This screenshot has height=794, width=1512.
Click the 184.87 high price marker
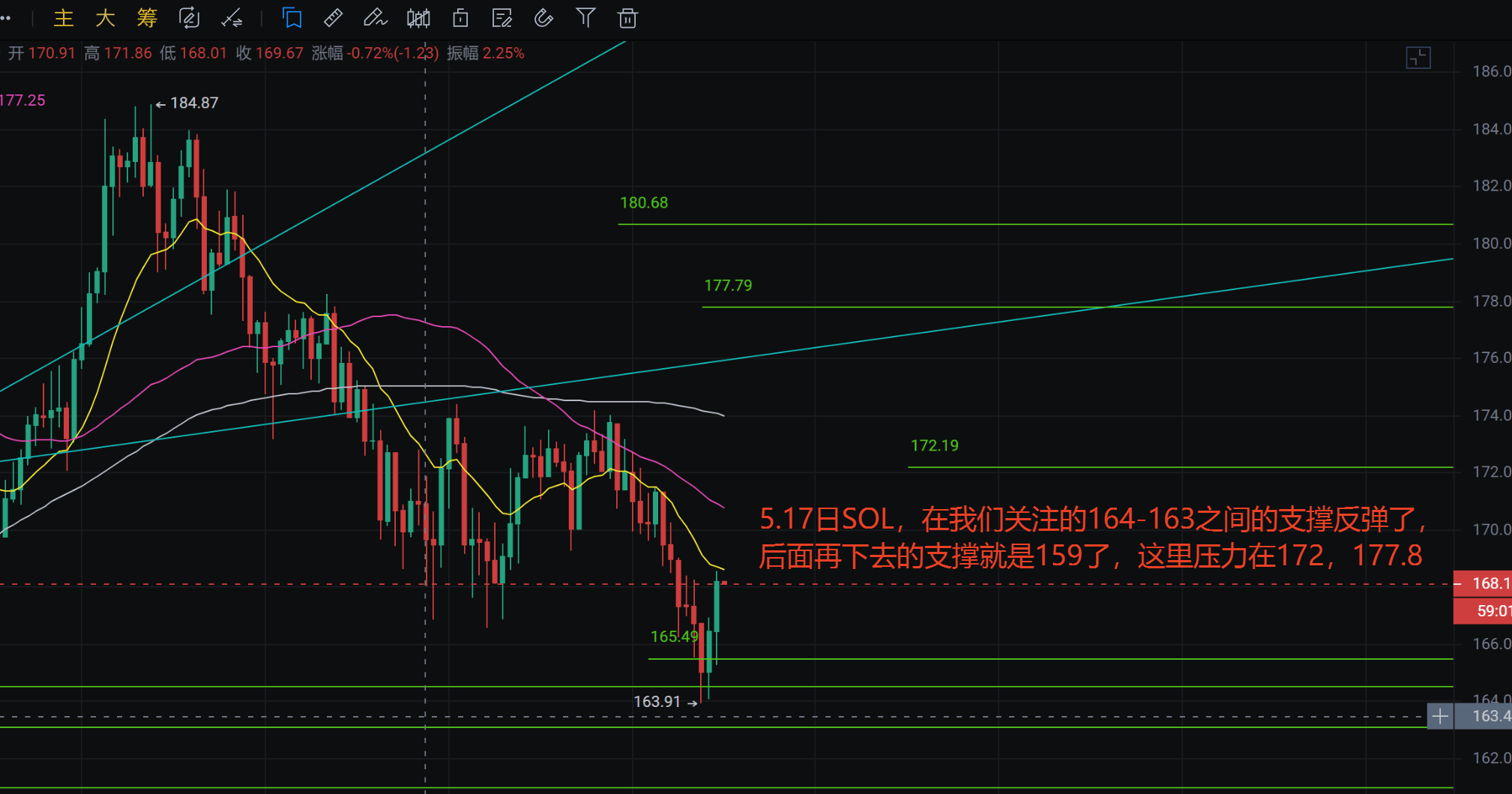tap(187, 103)
